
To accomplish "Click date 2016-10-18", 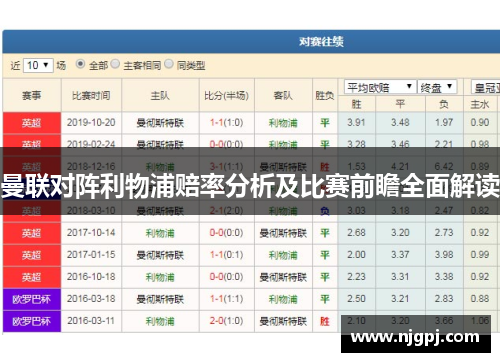I will [x=91, y=277].
